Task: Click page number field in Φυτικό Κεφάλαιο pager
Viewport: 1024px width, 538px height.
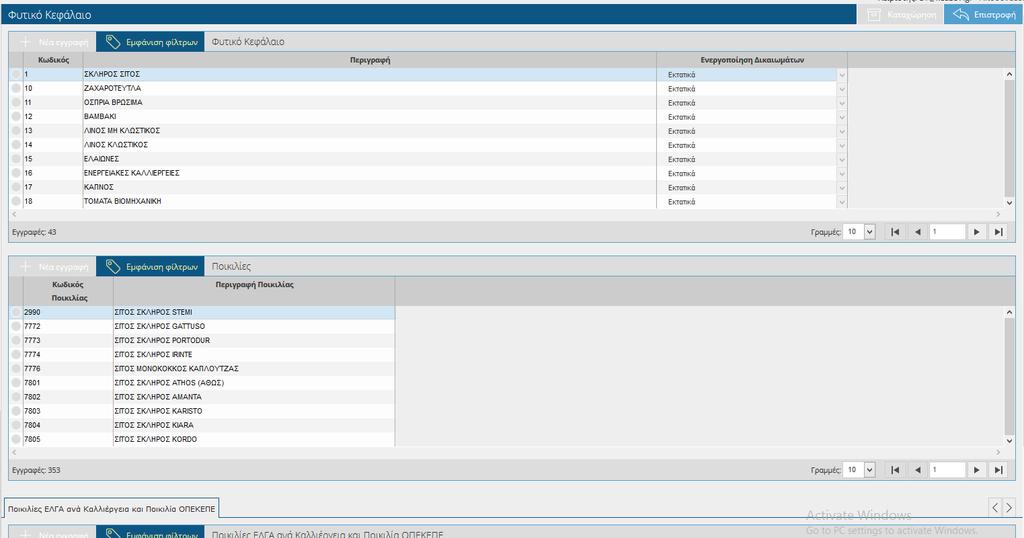Action: (948, 232)
